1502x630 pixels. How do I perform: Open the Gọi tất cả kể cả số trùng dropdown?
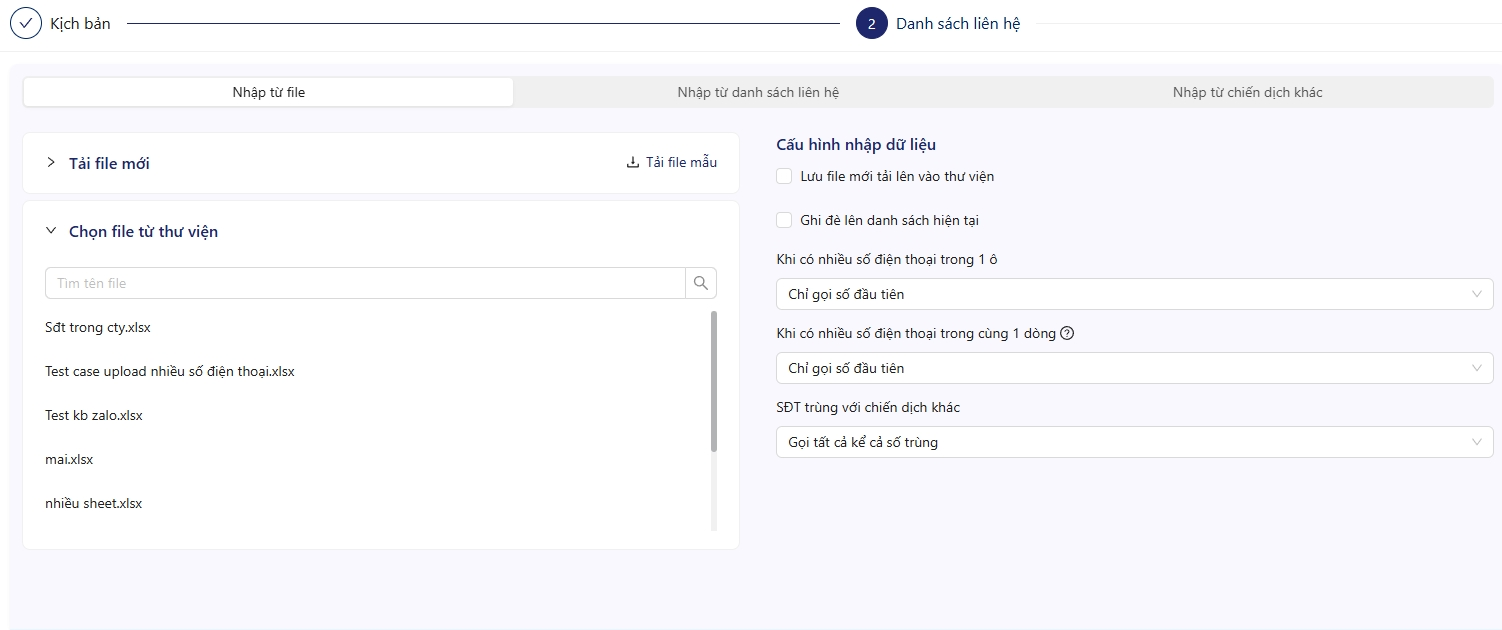1135,442
